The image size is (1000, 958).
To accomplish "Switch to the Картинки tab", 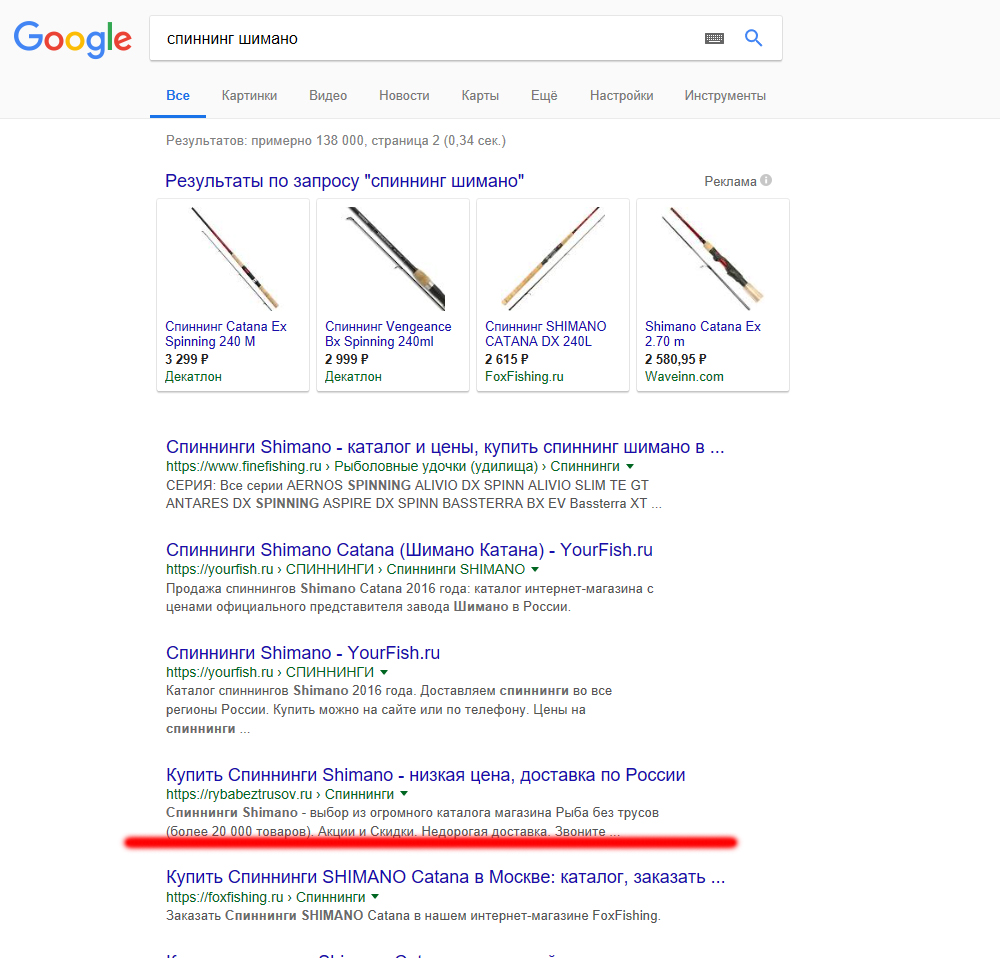I will 249,96.
